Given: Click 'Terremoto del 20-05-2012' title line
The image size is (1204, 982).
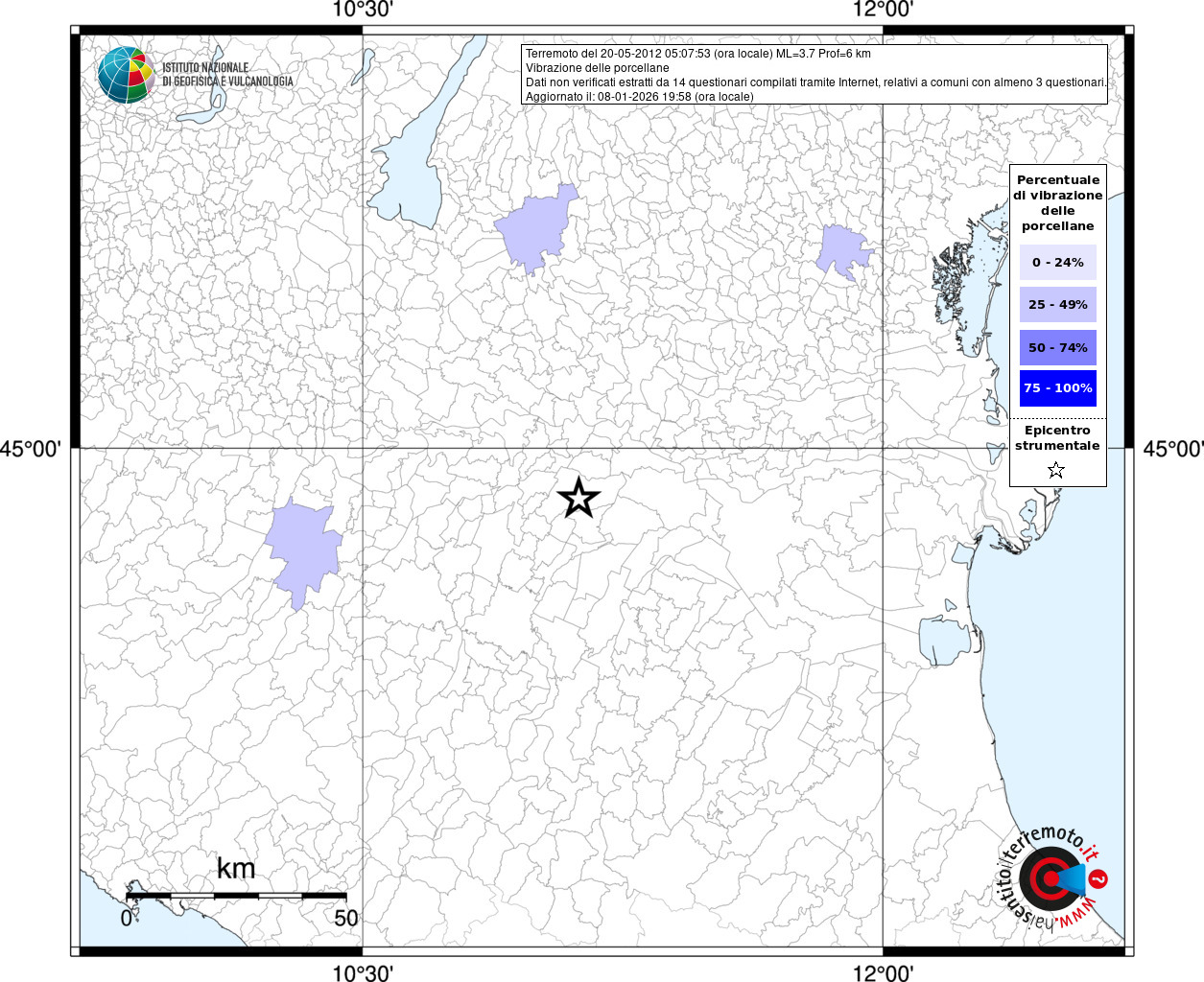Looking at the screenshot, I should [x=698, y=54].
